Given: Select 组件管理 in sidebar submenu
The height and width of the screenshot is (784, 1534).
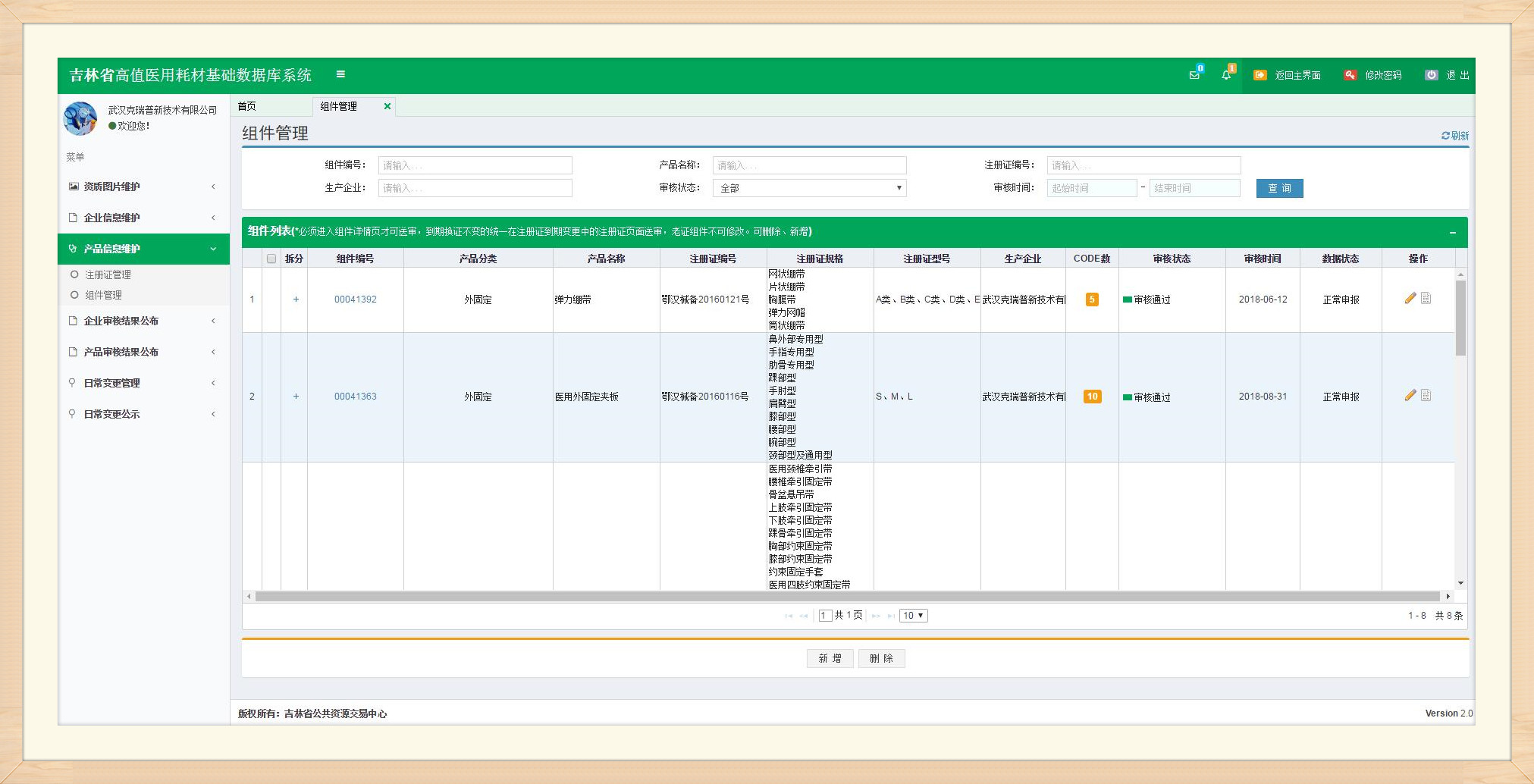Looking at the screenshot, I should pyautogui.click(x=103, y=295).
